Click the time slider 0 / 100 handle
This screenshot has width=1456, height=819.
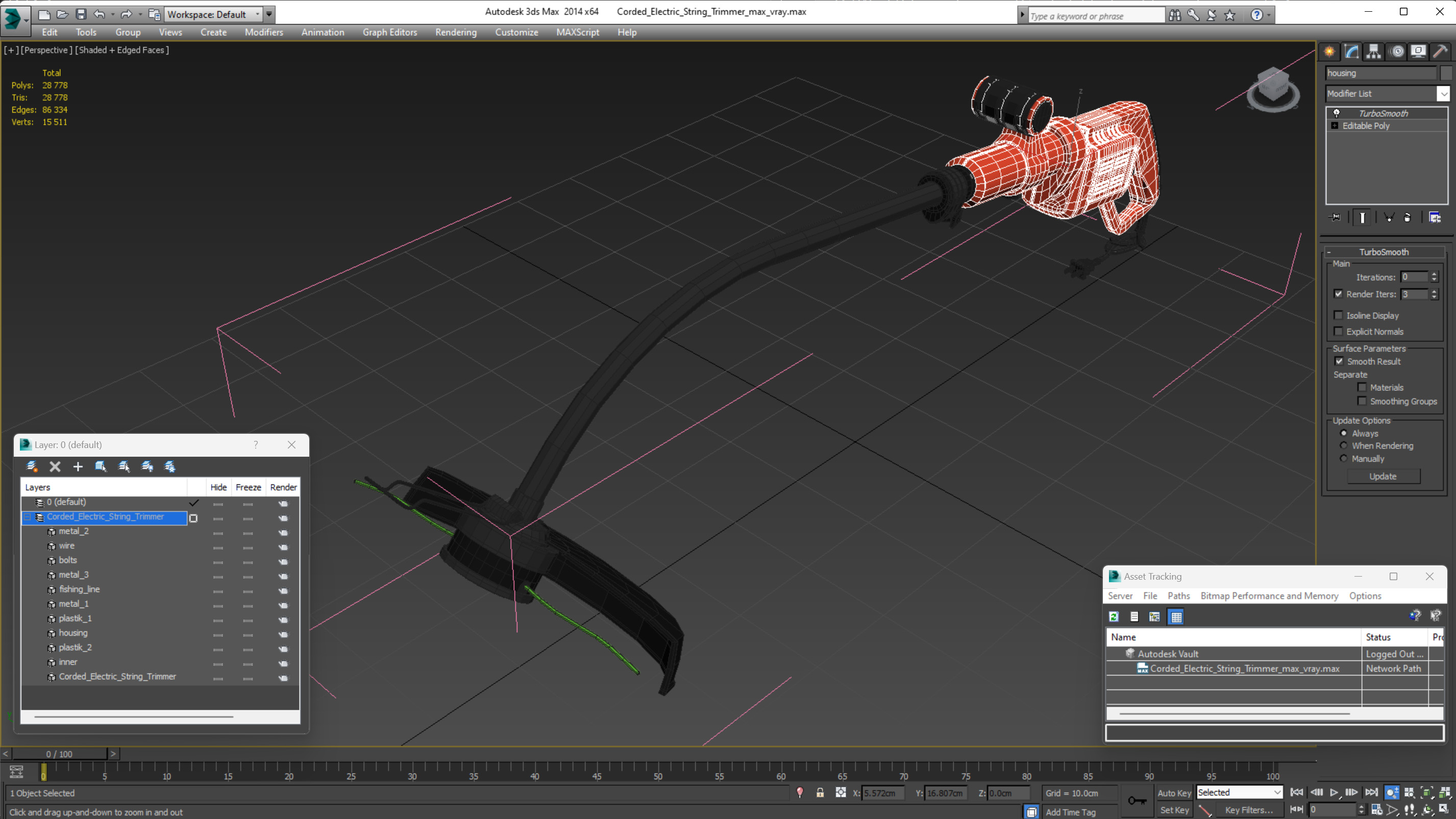click(59, 754)
